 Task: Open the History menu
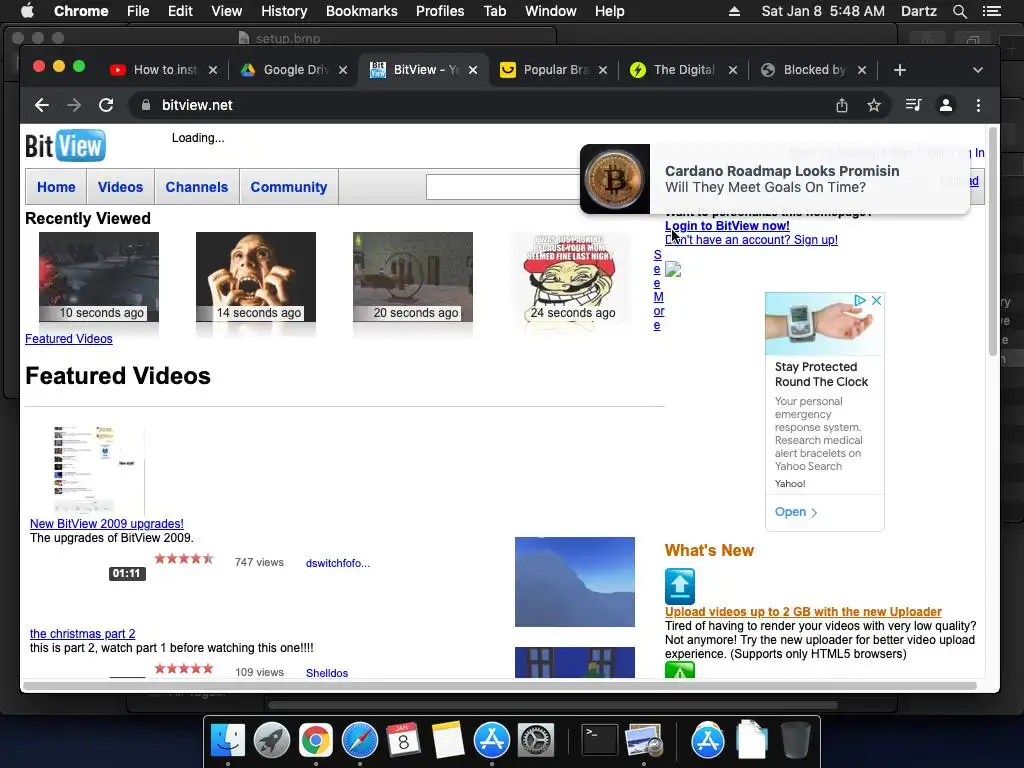284,11
